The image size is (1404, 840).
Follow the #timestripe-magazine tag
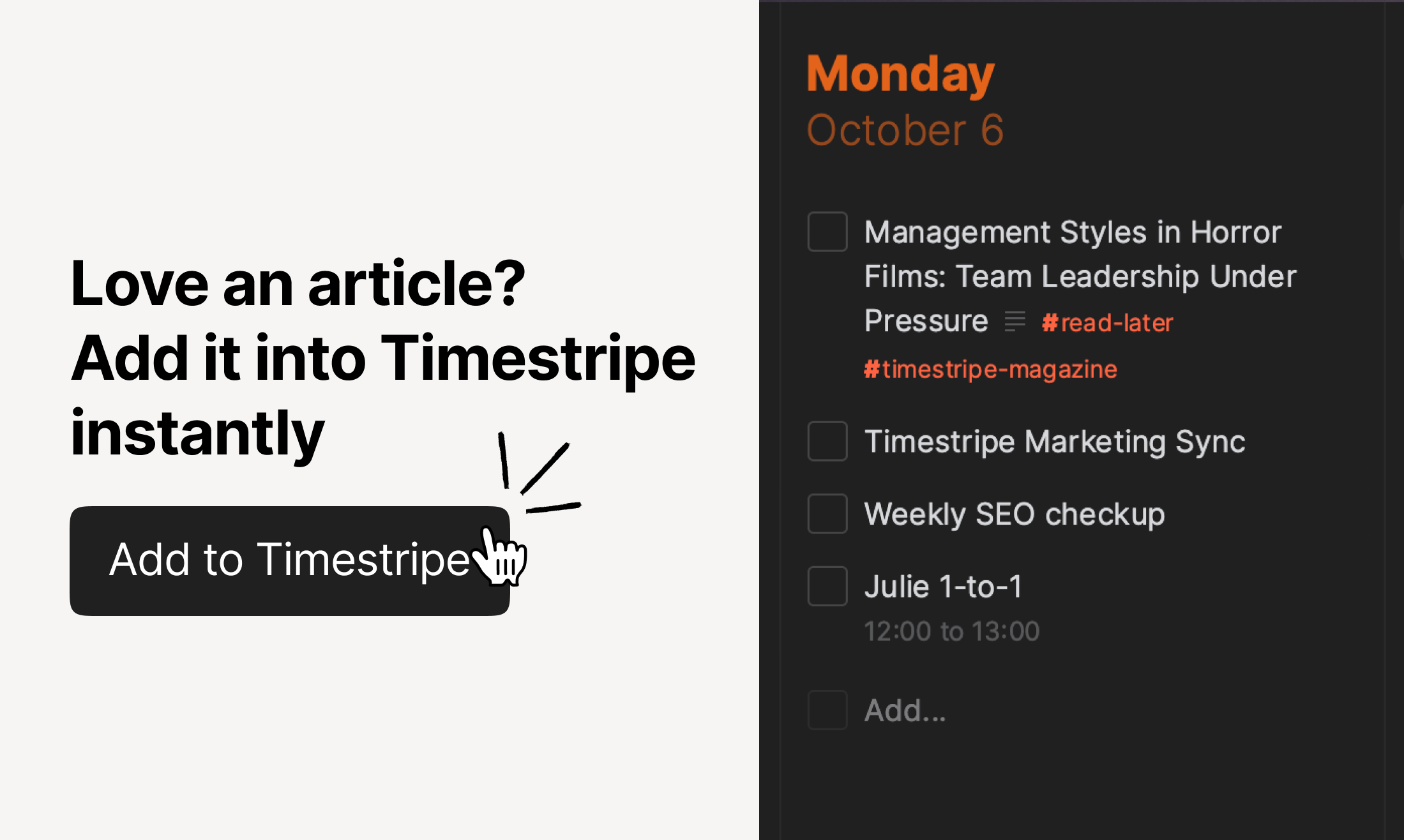[x=990, y=369]
